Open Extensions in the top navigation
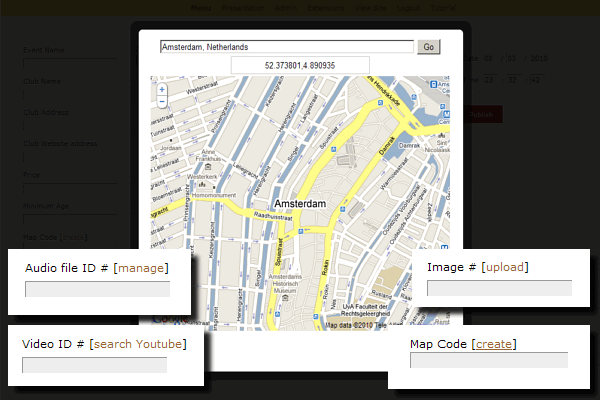 point(326,8)
